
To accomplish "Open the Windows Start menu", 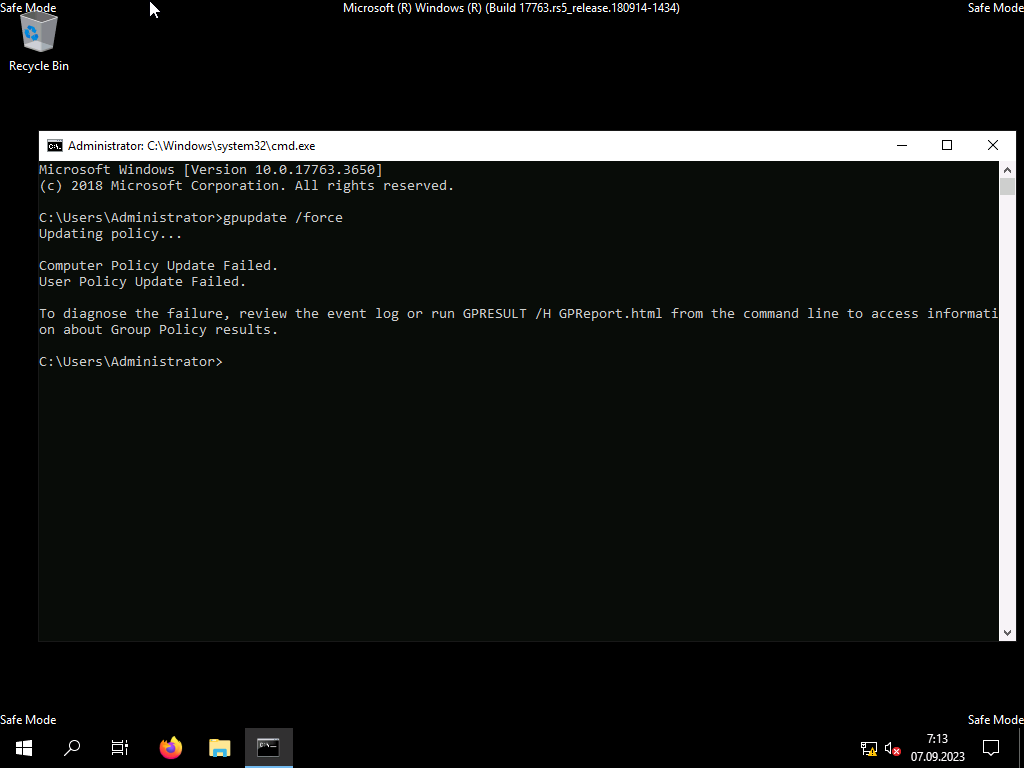I will click(x=24, y=747).
